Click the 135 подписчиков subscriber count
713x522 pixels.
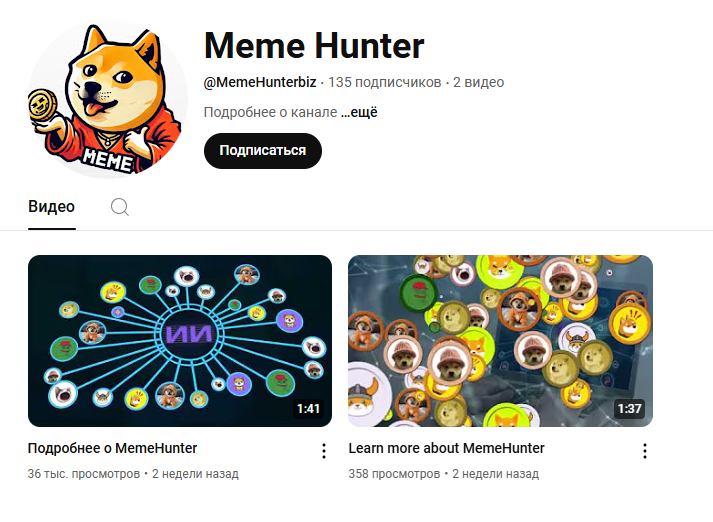pos(385,82)
